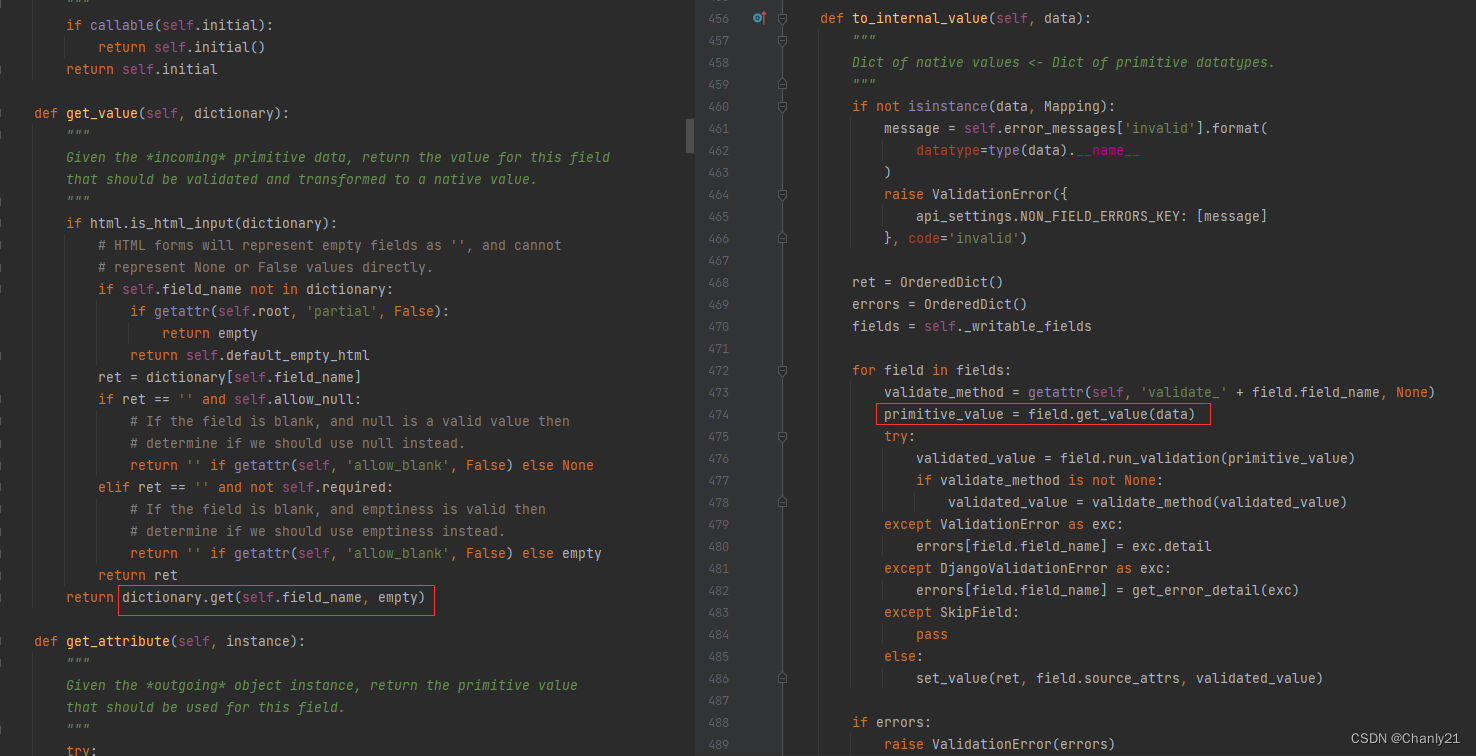1476x756 pixels.
Task: Click 'errors = OrderedDict()' on line 469
Action: [x=939, y=304]
